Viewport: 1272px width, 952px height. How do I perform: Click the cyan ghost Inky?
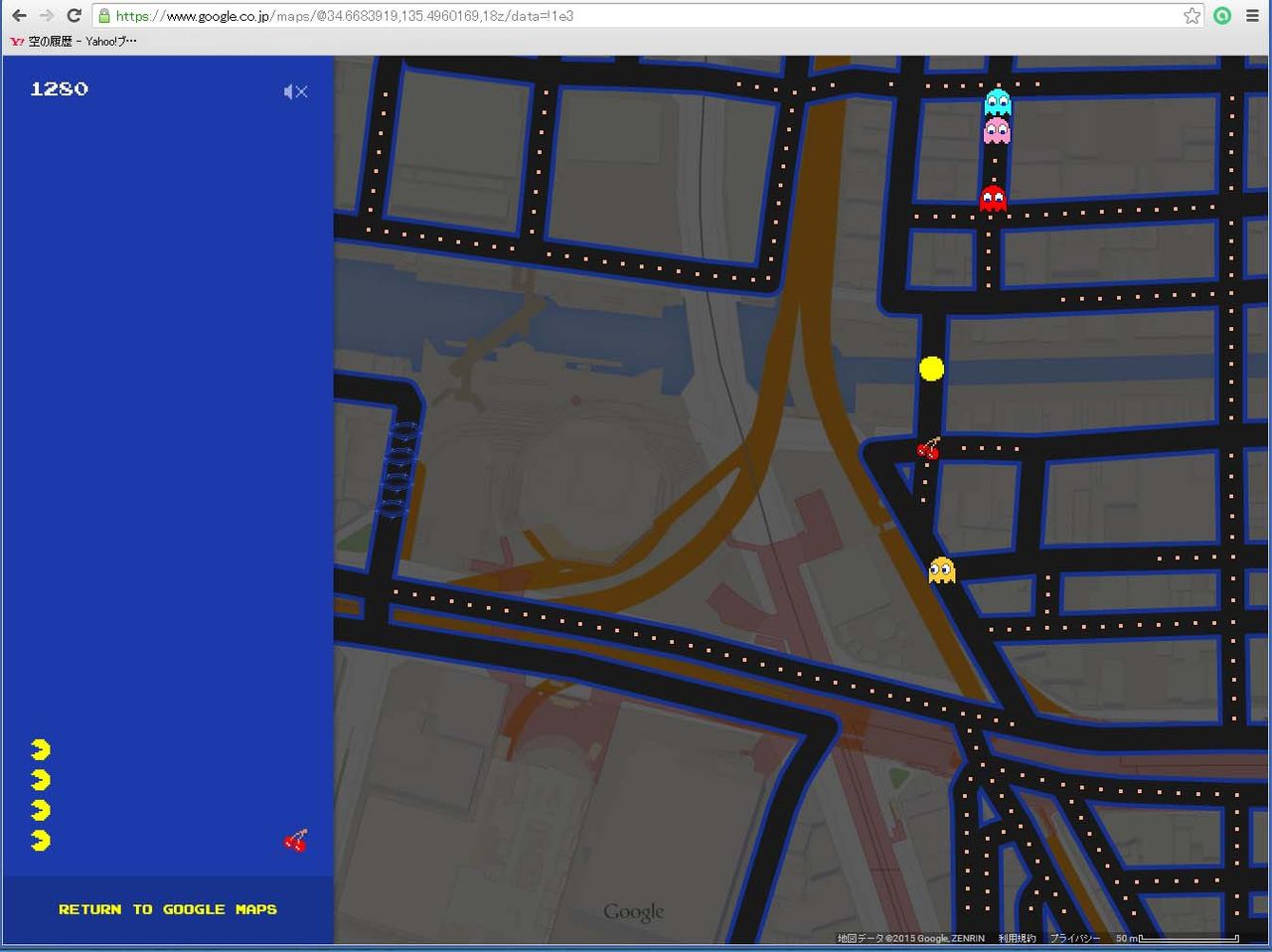coord(997,102)
